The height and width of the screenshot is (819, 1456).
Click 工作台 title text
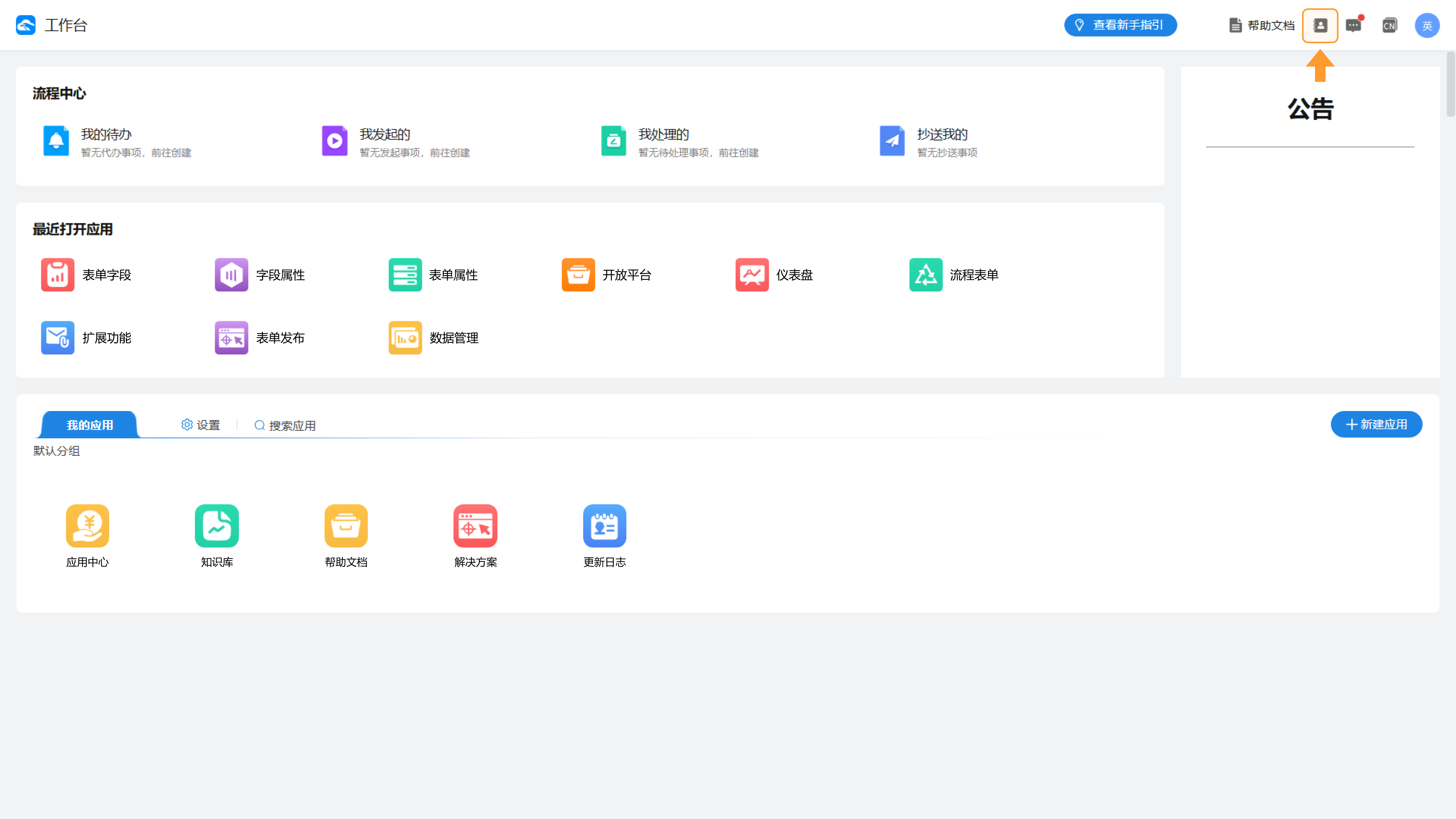tap(66, 25)
